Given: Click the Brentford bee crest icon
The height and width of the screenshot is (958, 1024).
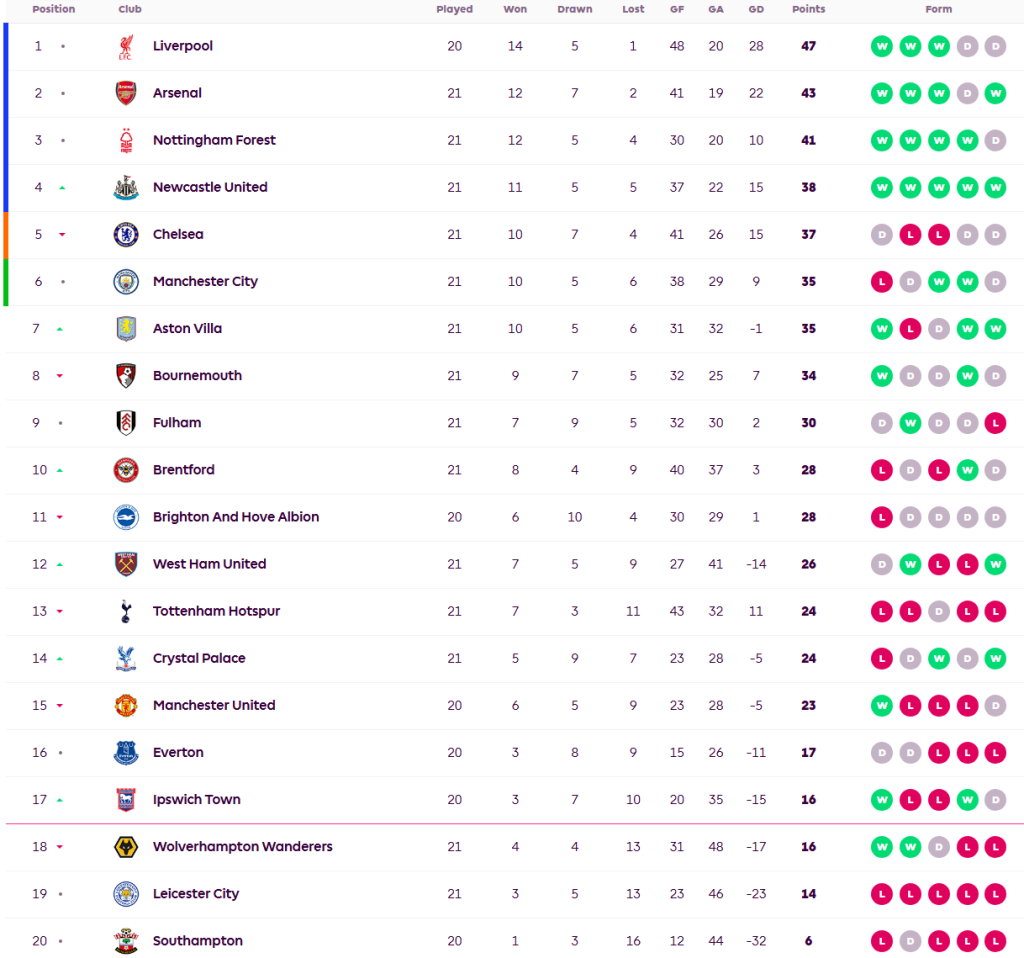Looking at the screenshot, I should click(125, 469).
